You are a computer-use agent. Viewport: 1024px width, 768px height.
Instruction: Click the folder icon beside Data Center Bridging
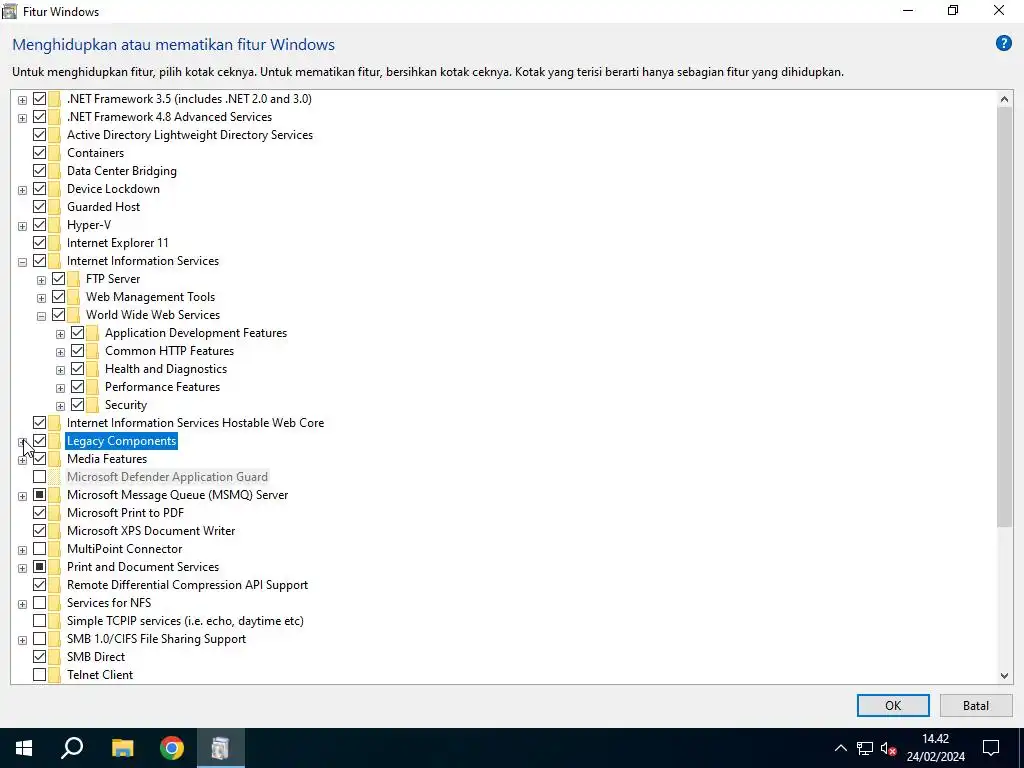tap(54, 171)
